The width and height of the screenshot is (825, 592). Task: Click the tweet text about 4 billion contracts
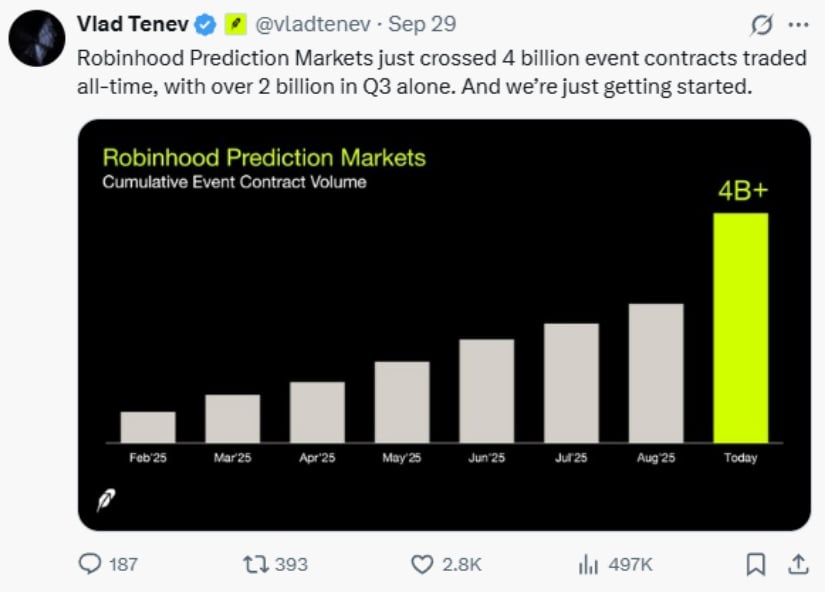point(440,72)
